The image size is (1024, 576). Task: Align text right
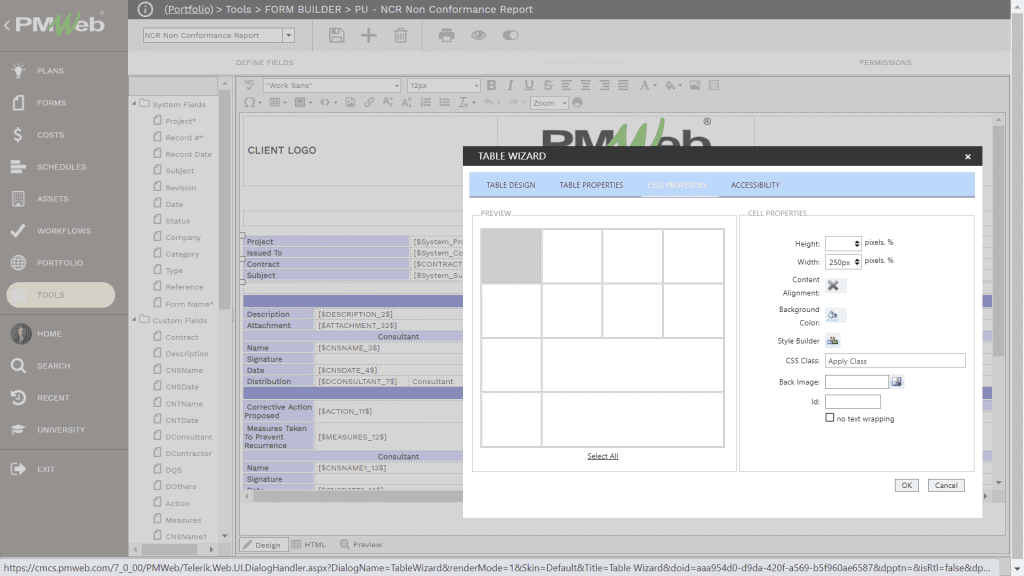pos(605,85)
